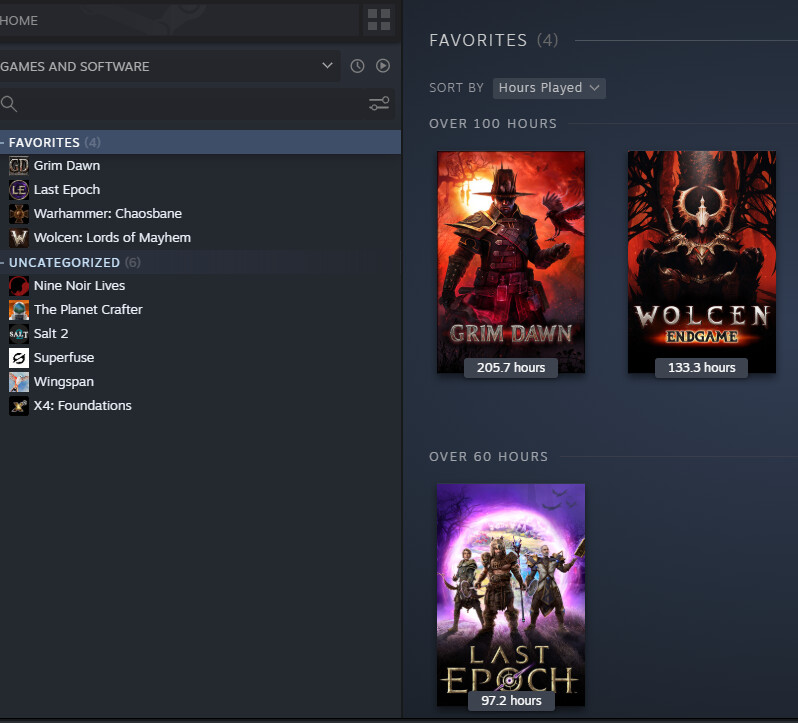Click the Superfuse game icon
The width and height of the screenshot is (798, 723).
point(19,358)
